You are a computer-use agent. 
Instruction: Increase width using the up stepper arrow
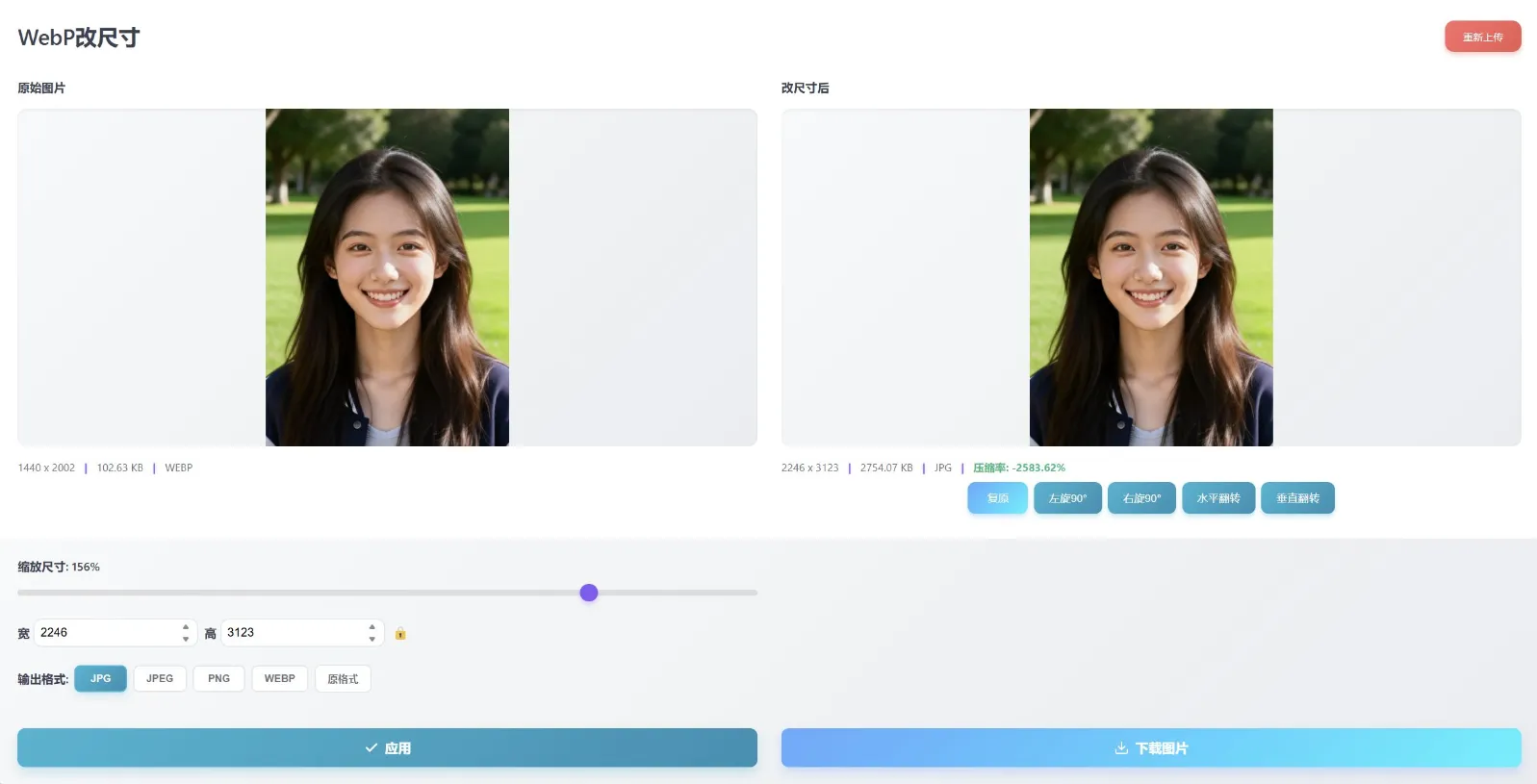(x=186, y=627)
